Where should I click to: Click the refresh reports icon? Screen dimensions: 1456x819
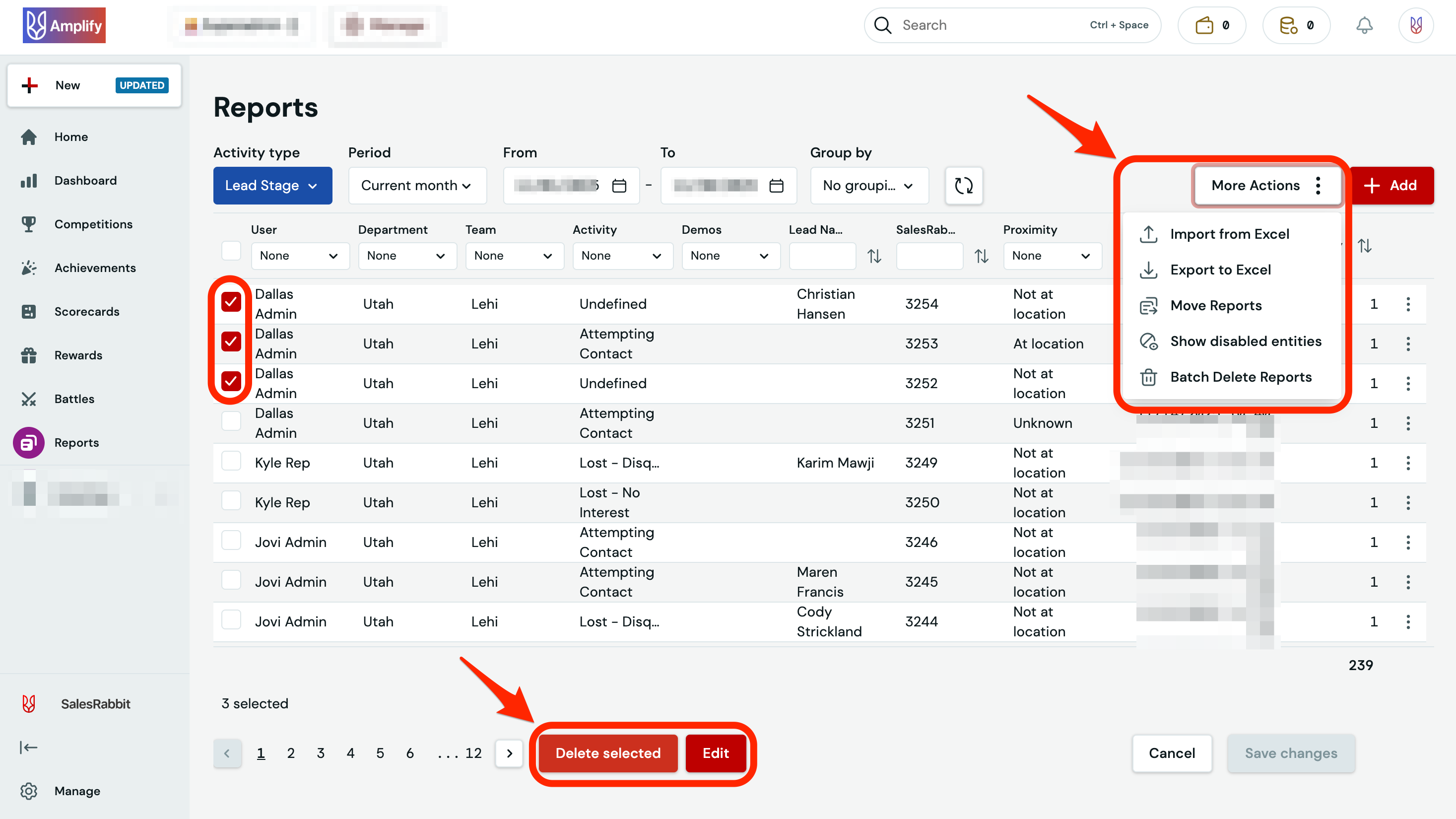(x=963, y=185)
